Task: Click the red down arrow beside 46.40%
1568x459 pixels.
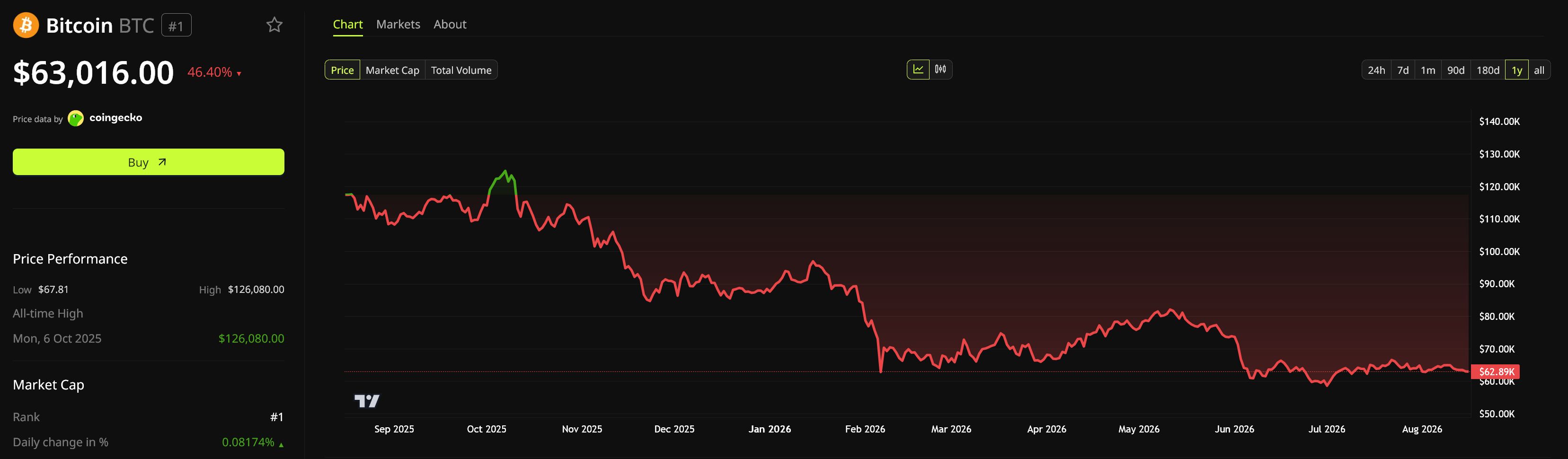Action: click(x=239, y=74)
